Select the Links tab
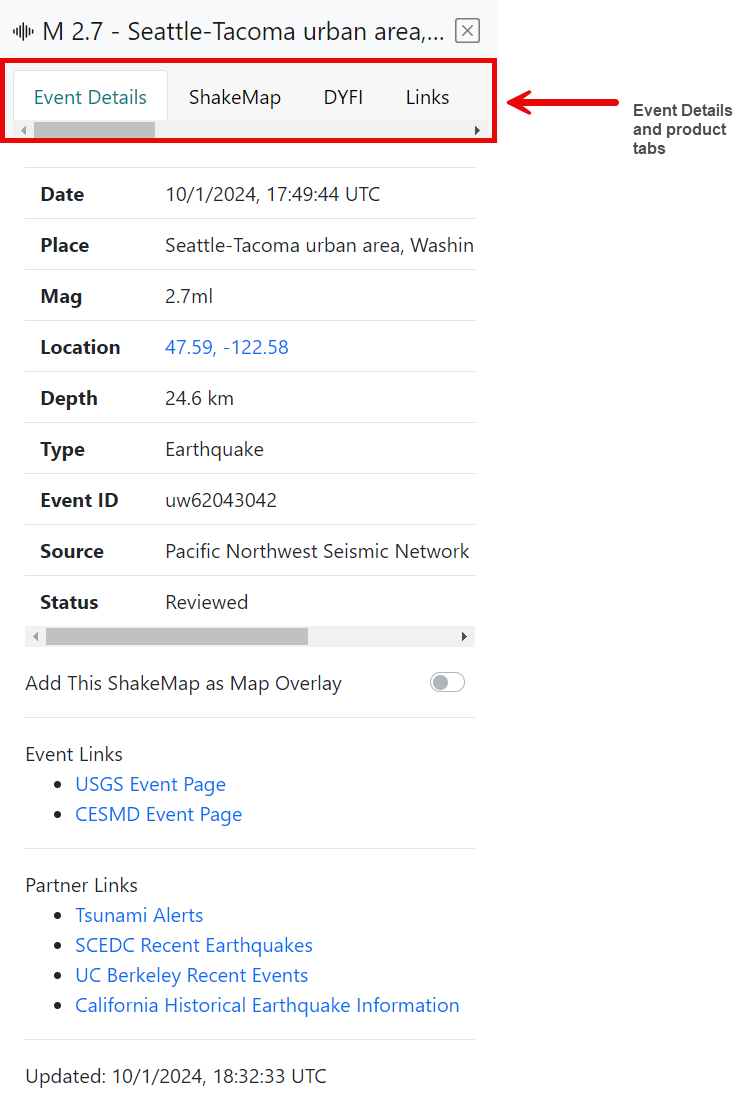 tap(427, 97)
